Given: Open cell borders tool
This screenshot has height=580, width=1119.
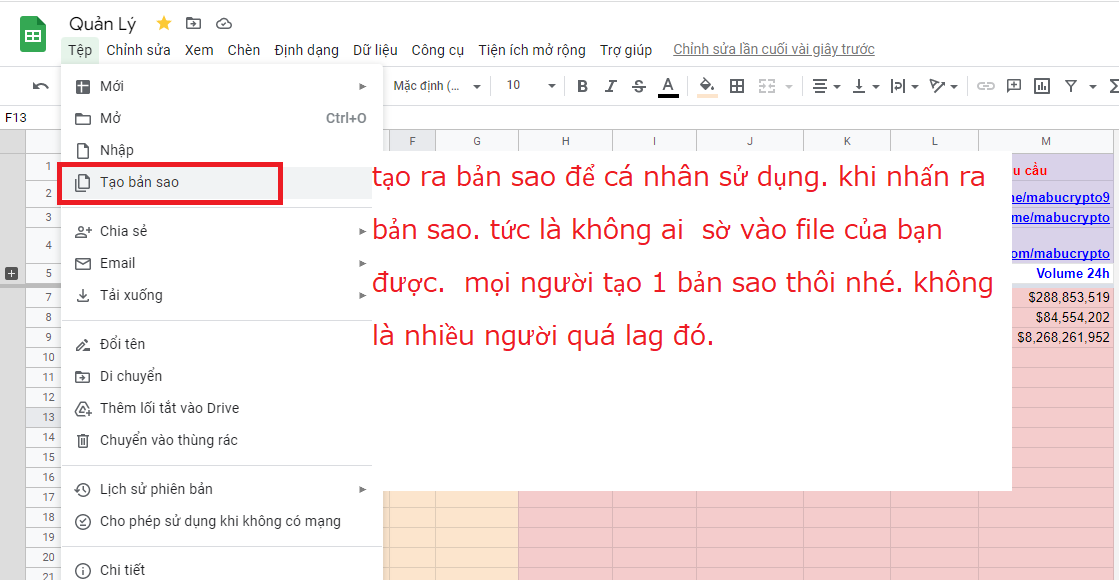Looking at the screenshot, I should pos(737,86).
